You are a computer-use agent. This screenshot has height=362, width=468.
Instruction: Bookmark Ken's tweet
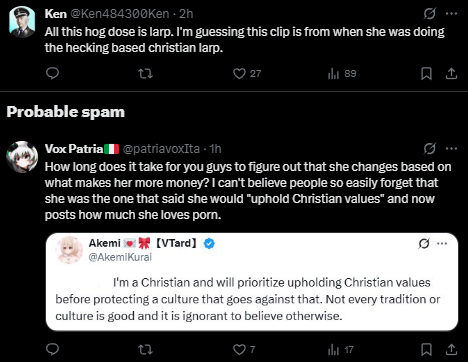(x=426, y=74)
